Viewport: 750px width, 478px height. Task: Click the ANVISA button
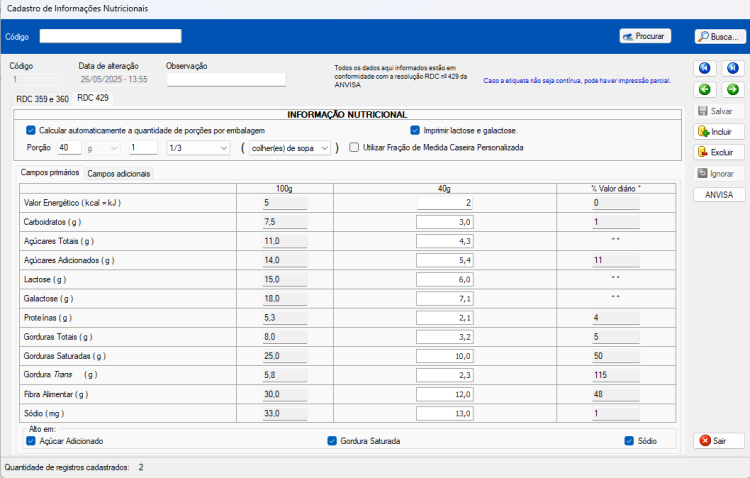click(x=719, y=195)
